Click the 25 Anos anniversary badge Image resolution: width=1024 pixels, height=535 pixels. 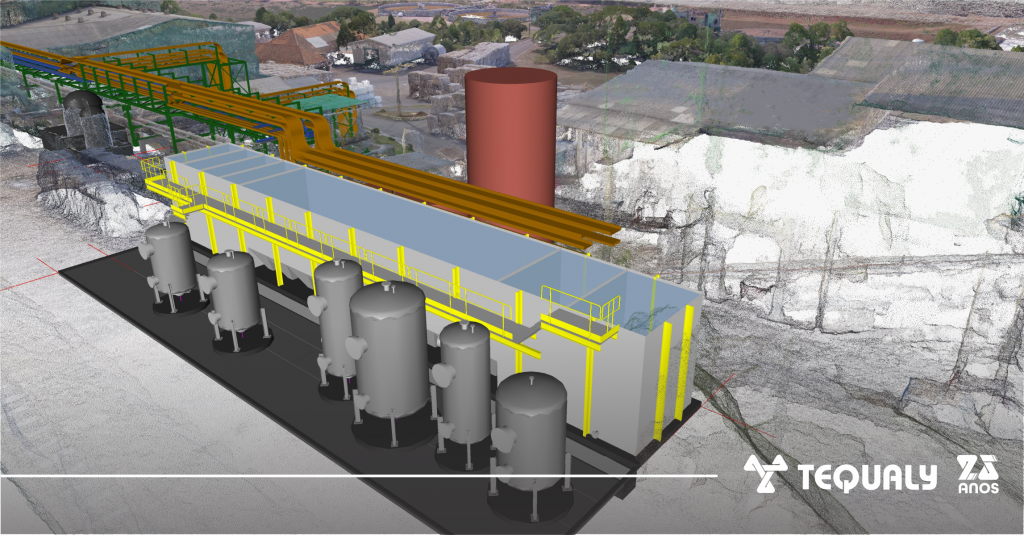pyautogui.click(x=977, y=474)
